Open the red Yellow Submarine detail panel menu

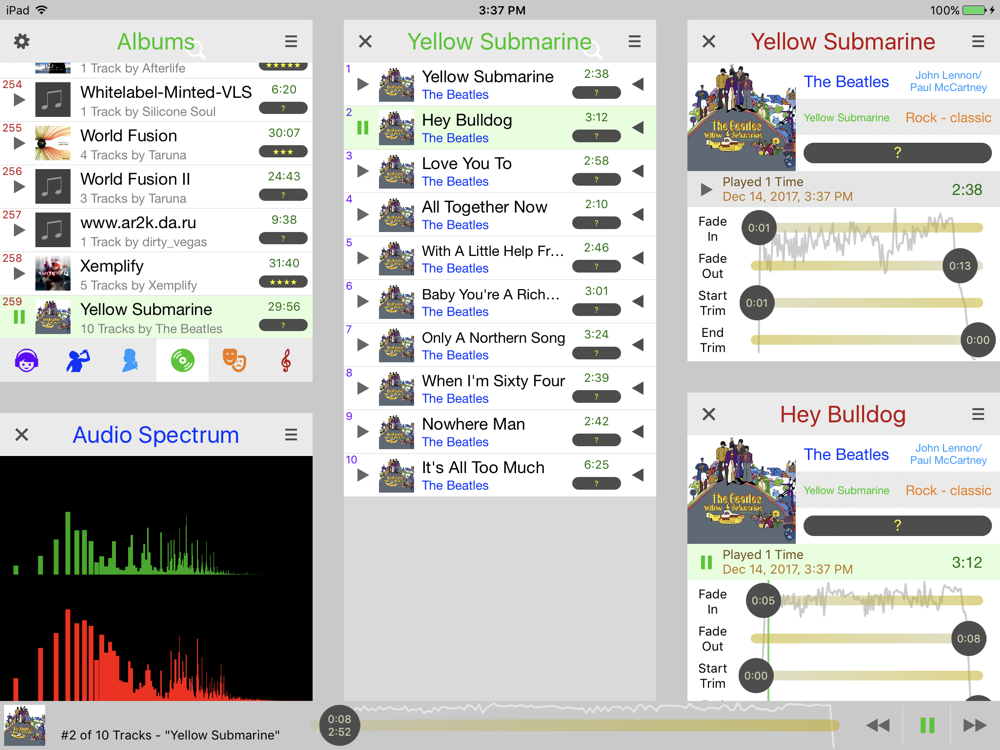tap(978, 41)
